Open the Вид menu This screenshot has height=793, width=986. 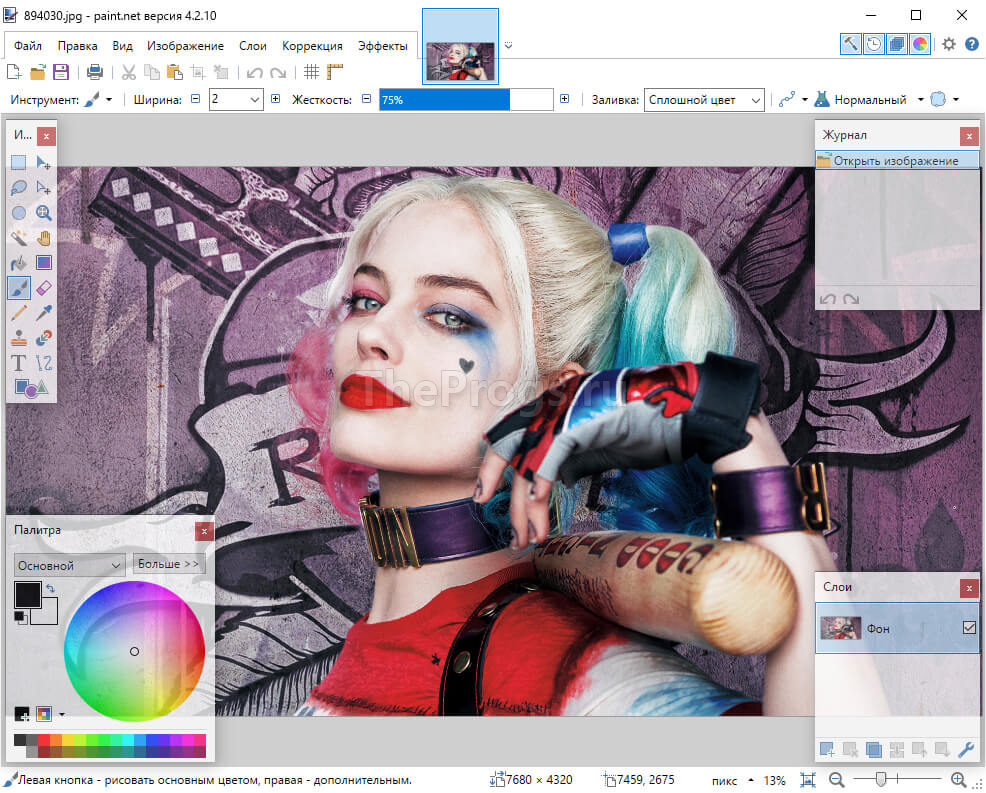coord(123,46)
